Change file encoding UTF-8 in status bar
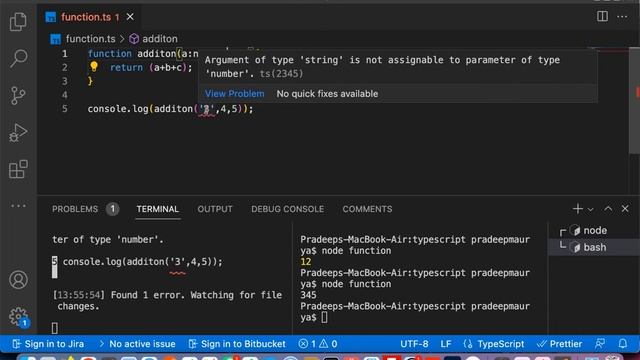This screenshot has height=360, width=640. (414, 344)
